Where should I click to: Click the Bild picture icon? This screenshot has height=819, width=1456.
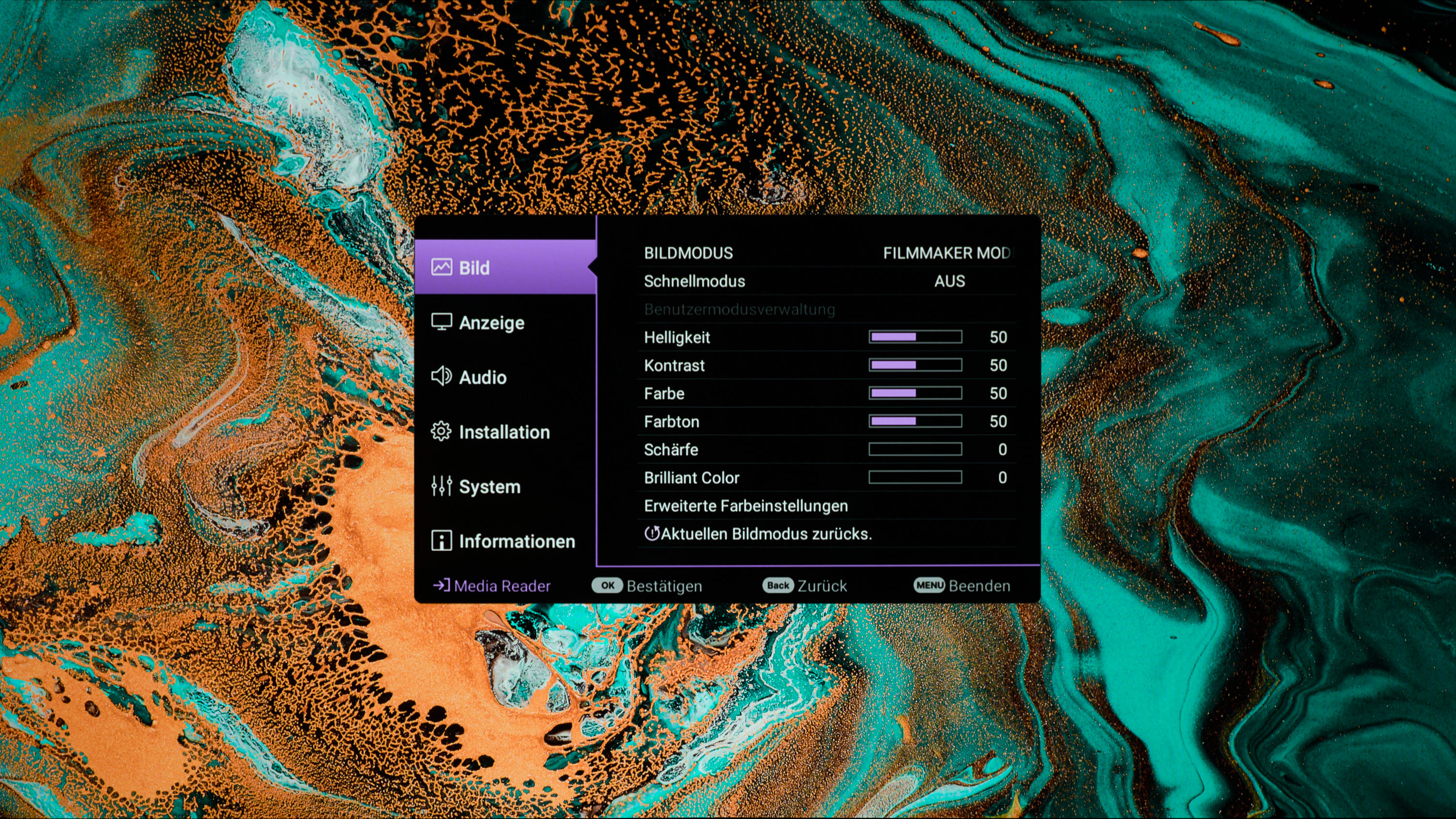pyautogui.click(x=442, y=267)
